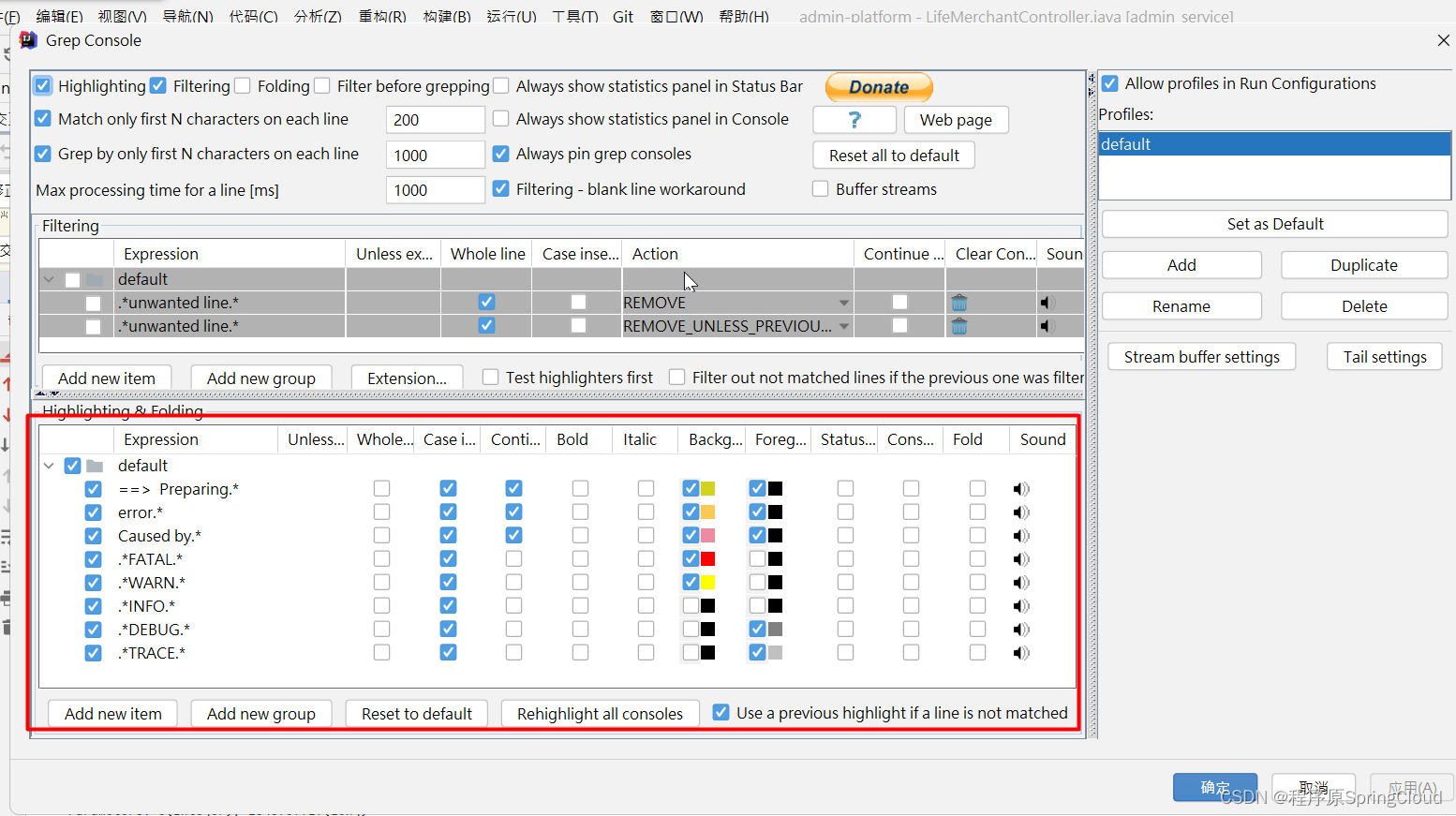Click the sound icon in the REMOVE filter row
This screenshot has height=816, width=1456.
tap(1047, 303)
